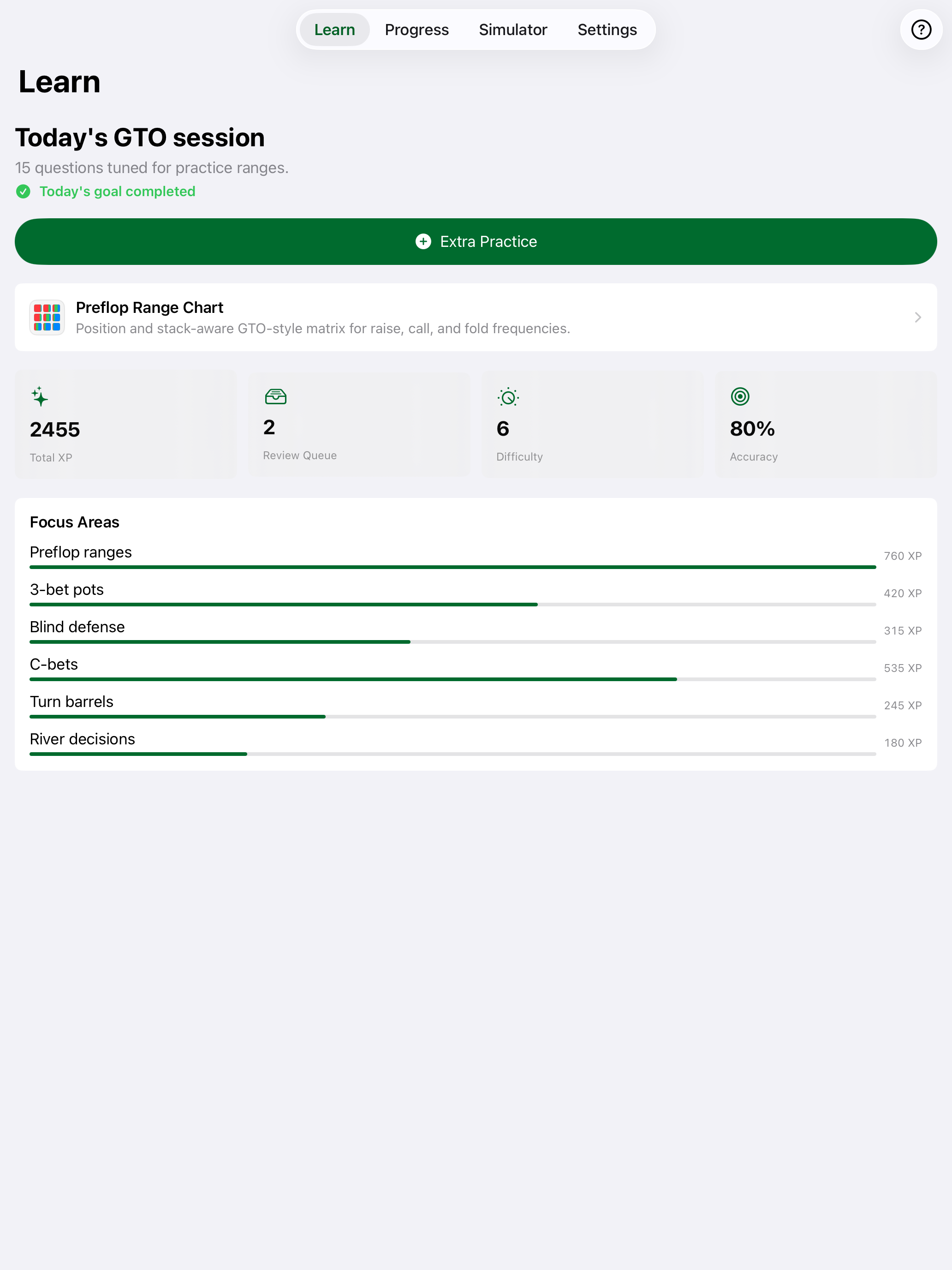This screenshot has width=952, height=1270.
Task: Start Extra Practice session
Action: point(476,242)
